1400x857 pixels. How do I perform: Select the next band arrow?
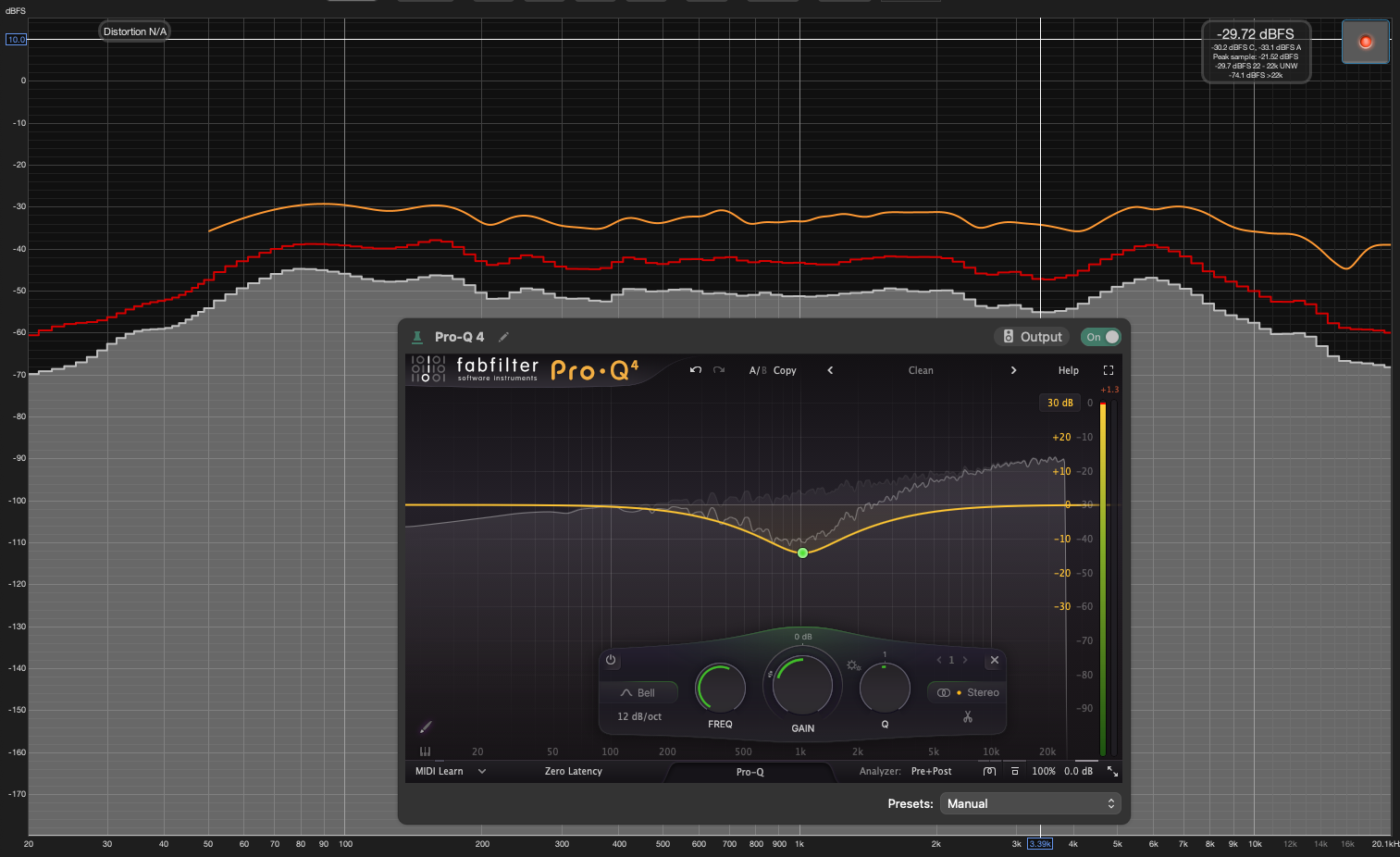coord(965,660)
